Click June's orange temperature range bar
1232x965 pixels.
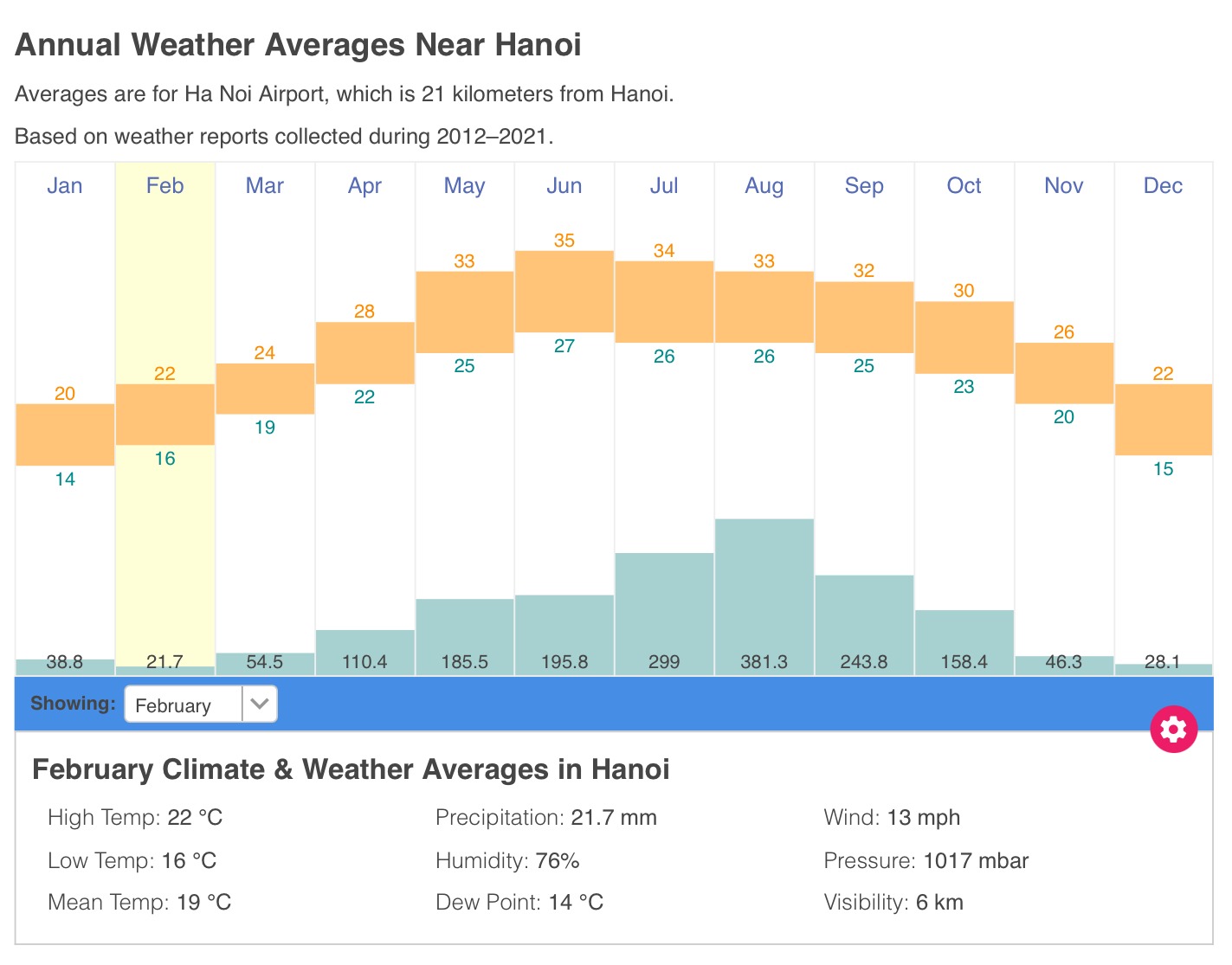[x=564, y=292]
